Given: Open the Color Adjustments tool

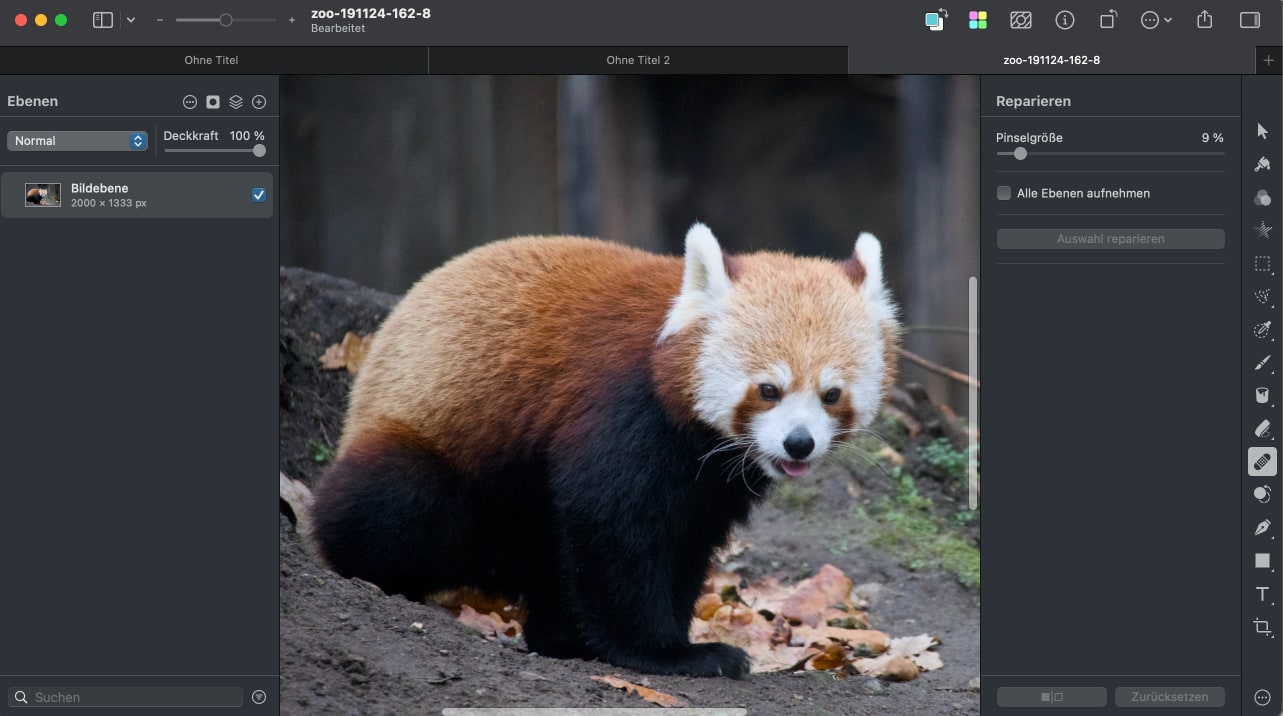Looking at the screenshot, I should pos(1262,197).
